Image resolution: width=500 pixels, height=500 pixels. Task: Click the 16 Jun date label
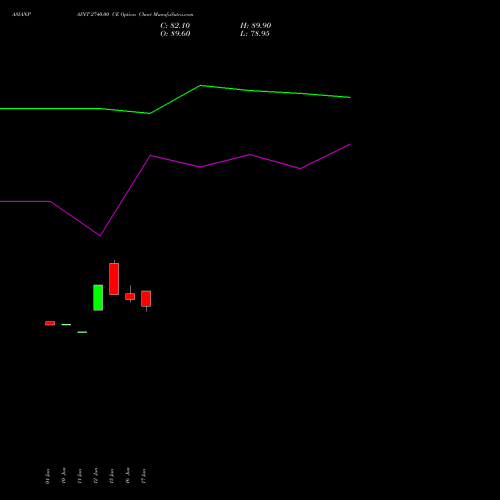pyautogui.click(x=128, y=476)
